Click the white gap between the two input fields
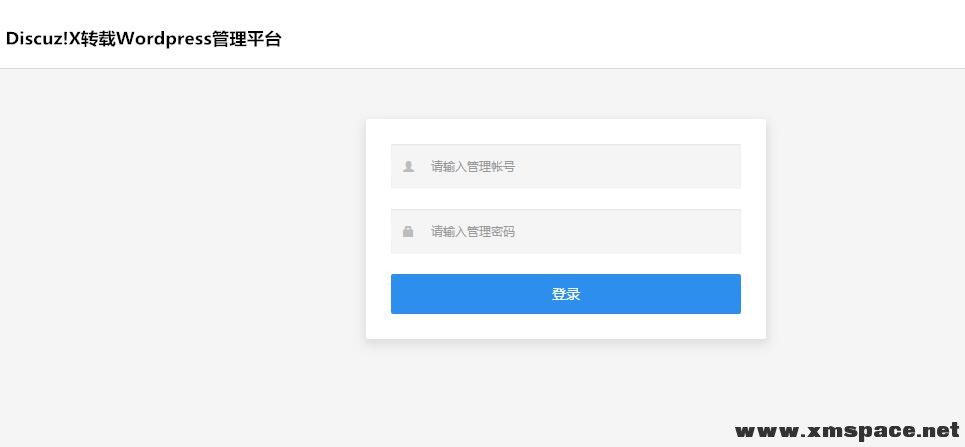The height and width of the screenshot is (447, 965). (566, 199)
